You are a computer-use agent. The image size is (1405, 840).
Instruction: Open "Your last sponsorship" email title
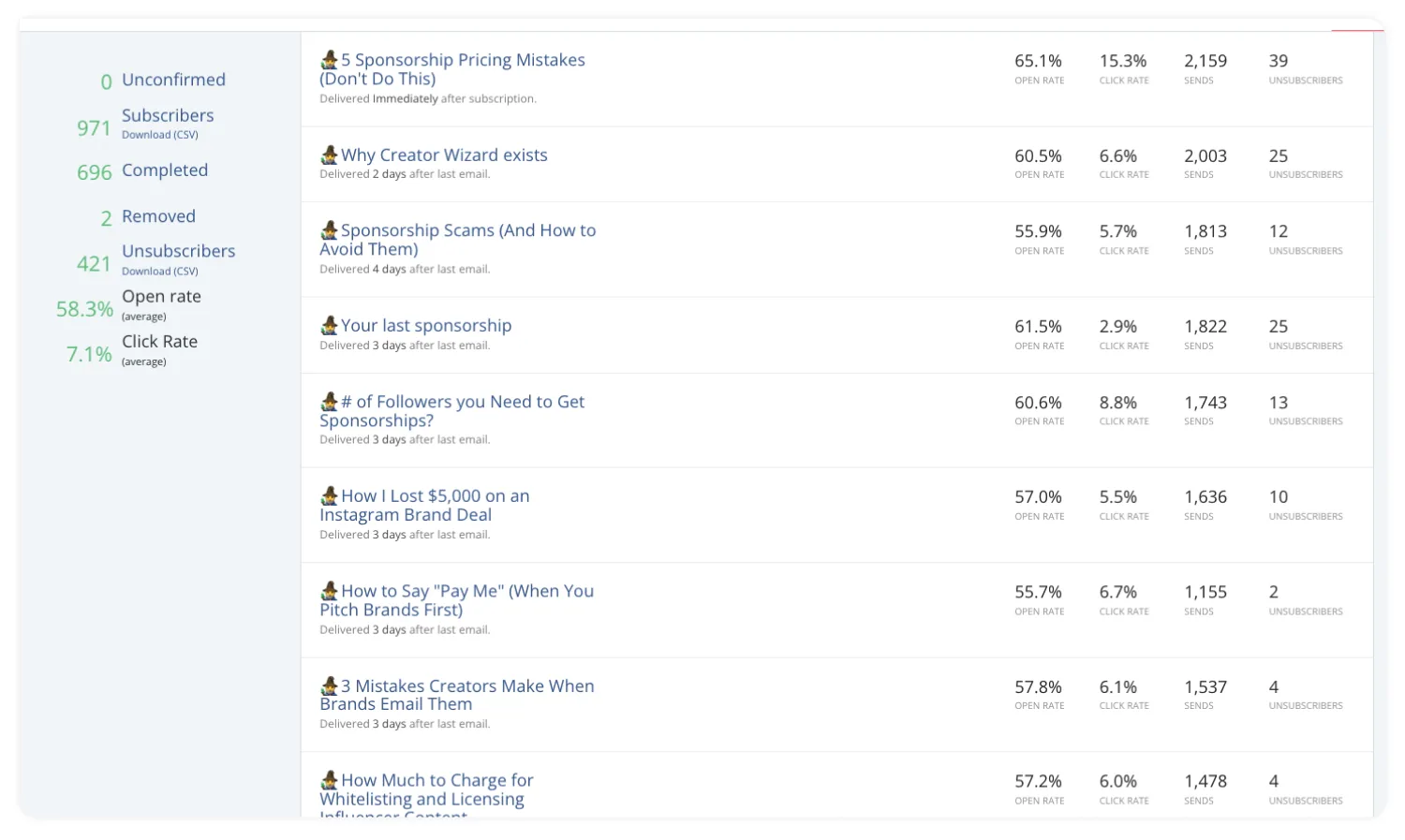[426, 326]
